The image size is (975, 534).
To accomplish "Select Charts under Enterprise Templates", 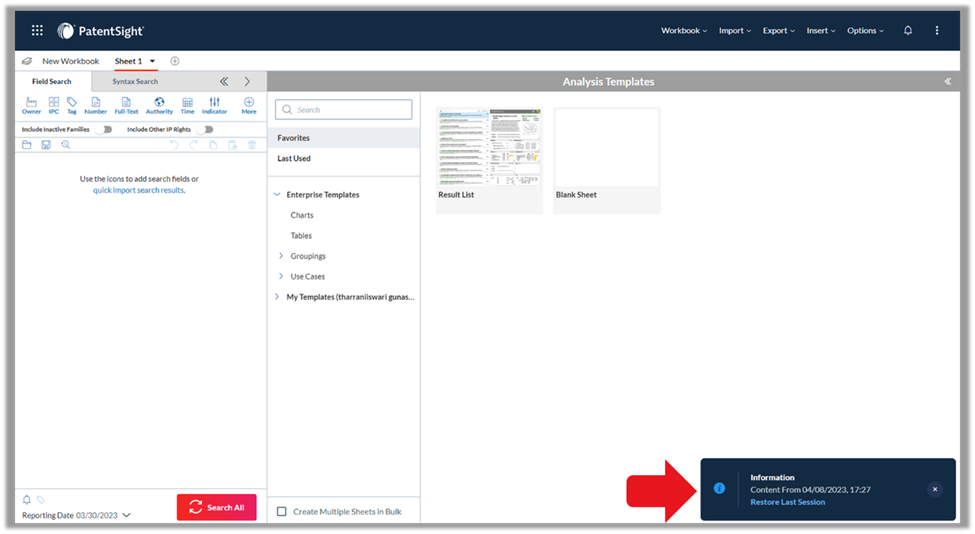I will click(302, 215).
